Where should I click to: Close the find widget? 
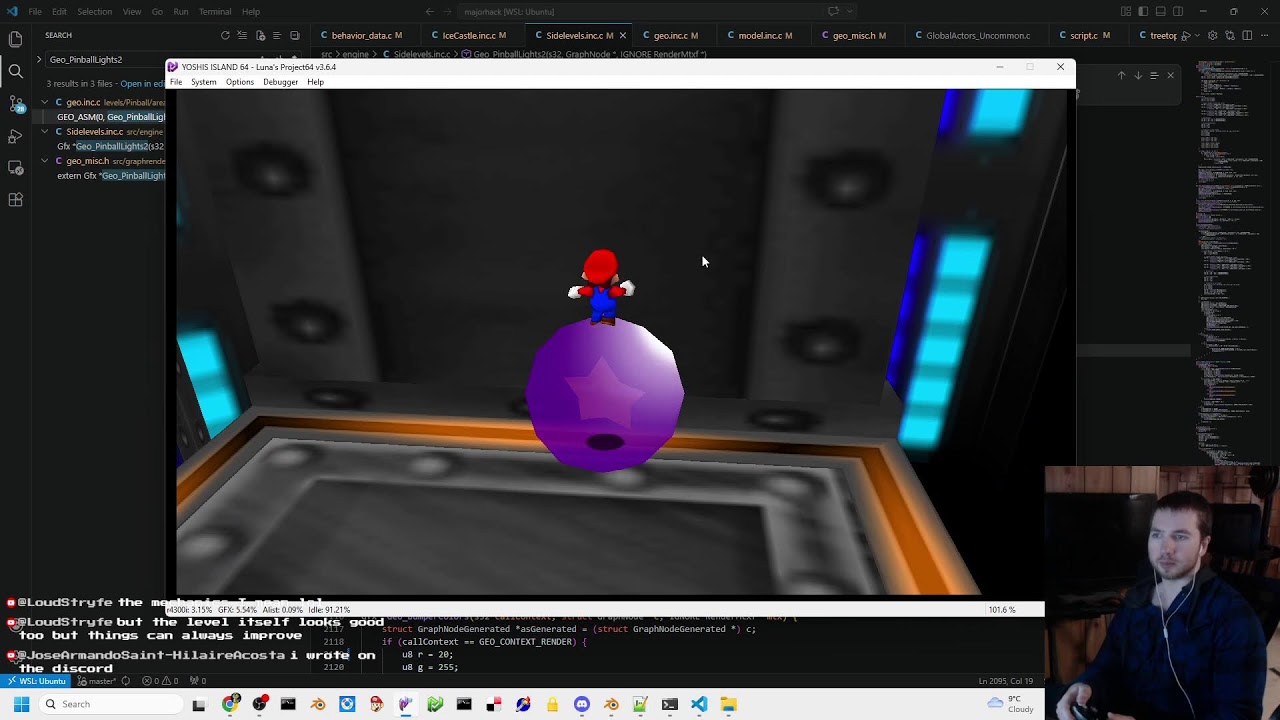click(x=1170, y=75)
